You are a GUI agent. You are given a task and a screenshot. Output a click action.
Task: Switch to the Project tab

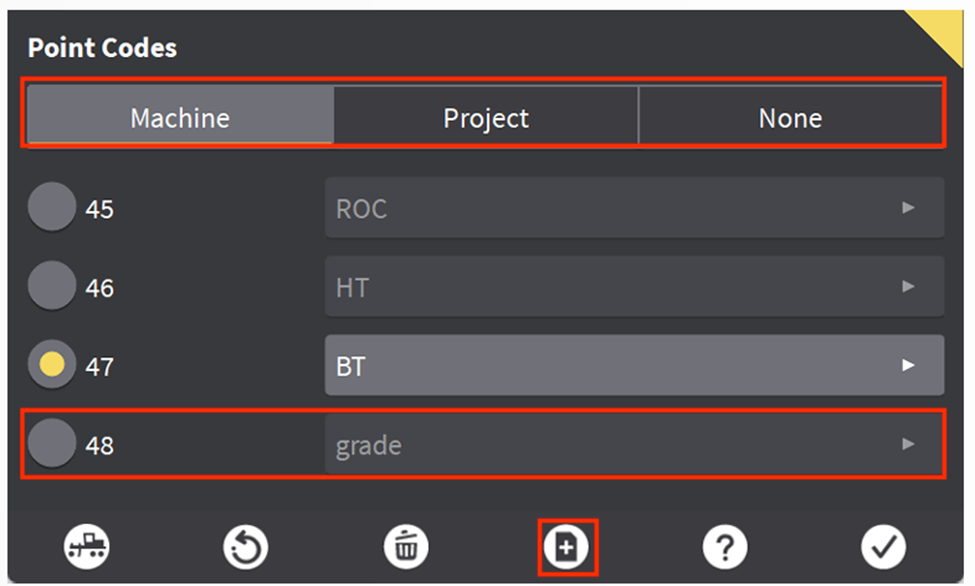[x=486, y=118]
